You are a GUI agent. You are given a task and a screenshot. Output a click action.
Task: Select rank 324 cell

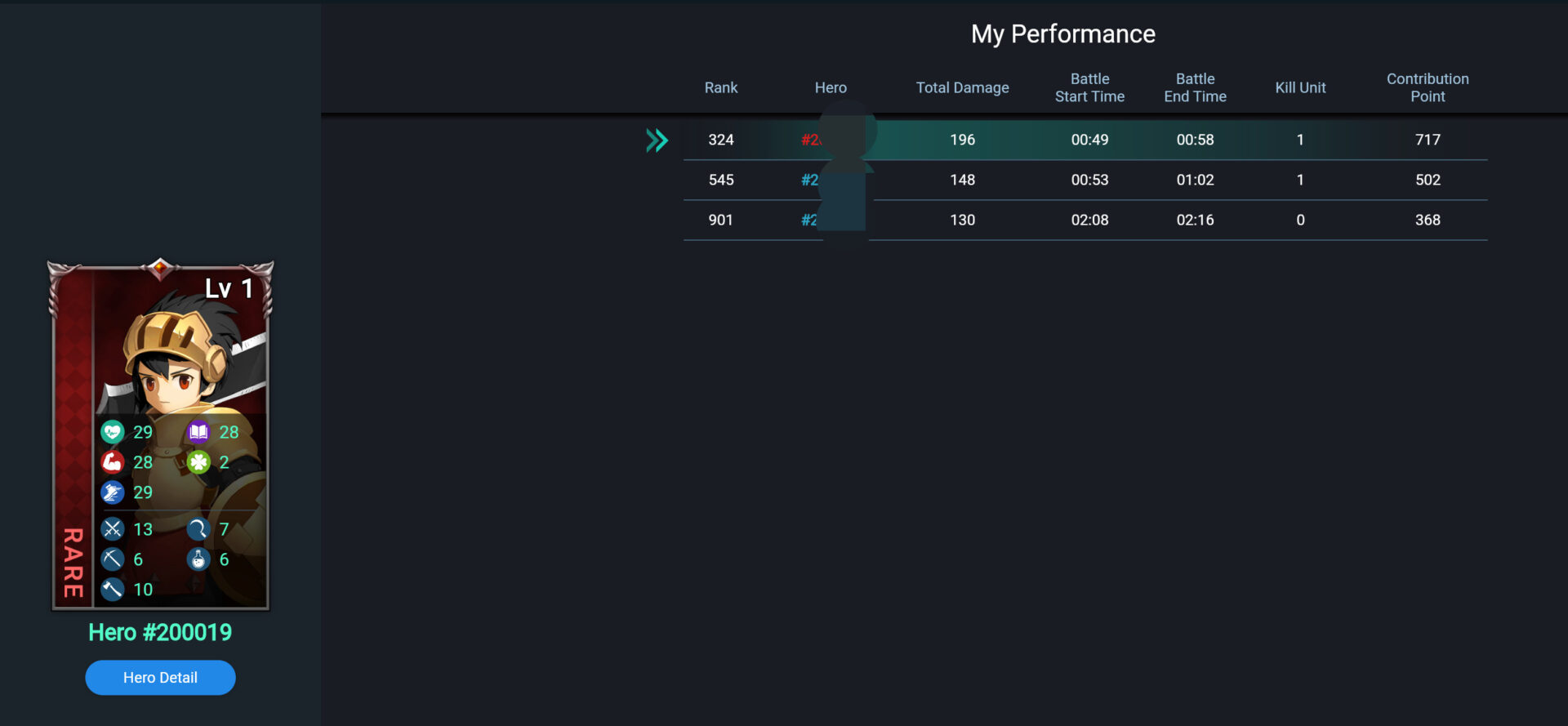coord(721,140)
